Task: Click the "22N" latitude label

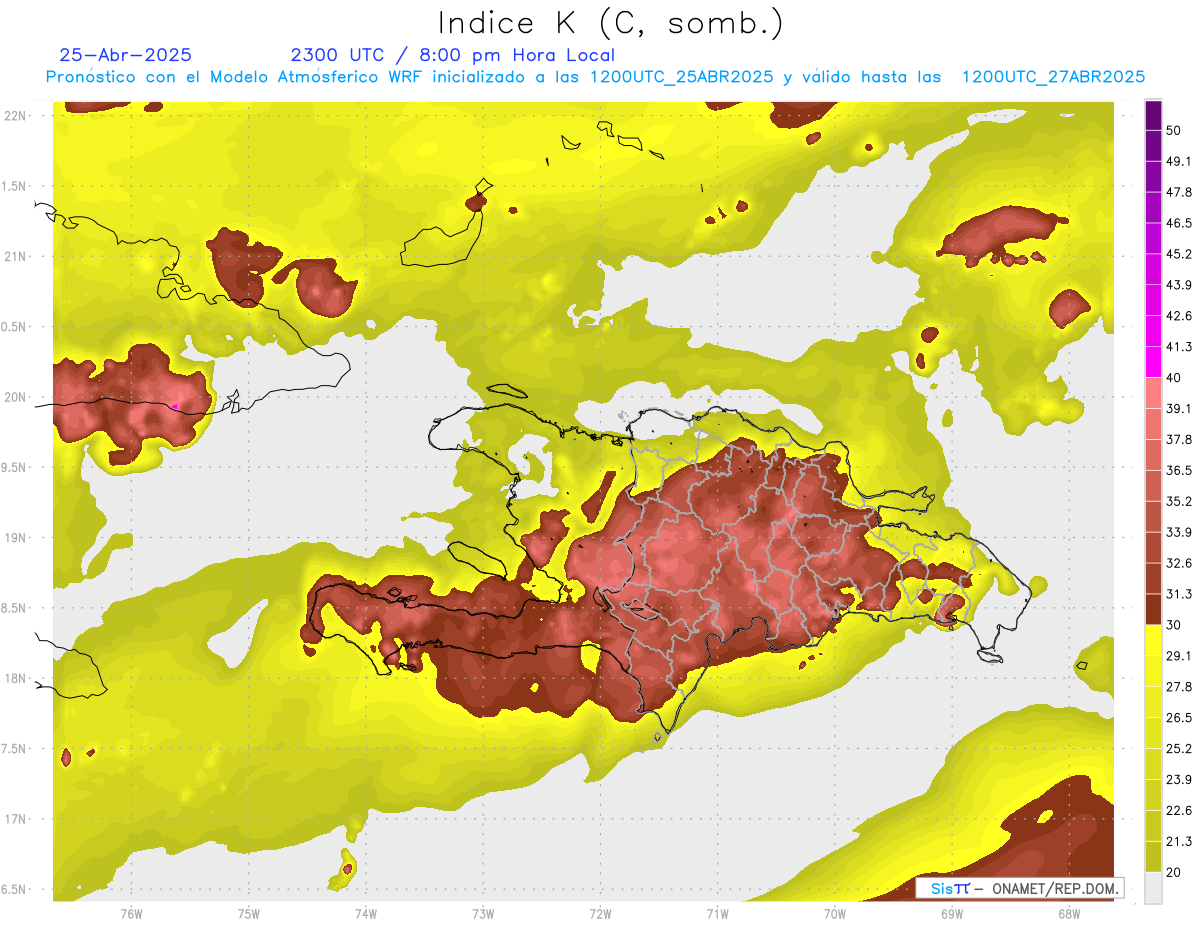Action: pyautogui.click(x=16, y=115)
